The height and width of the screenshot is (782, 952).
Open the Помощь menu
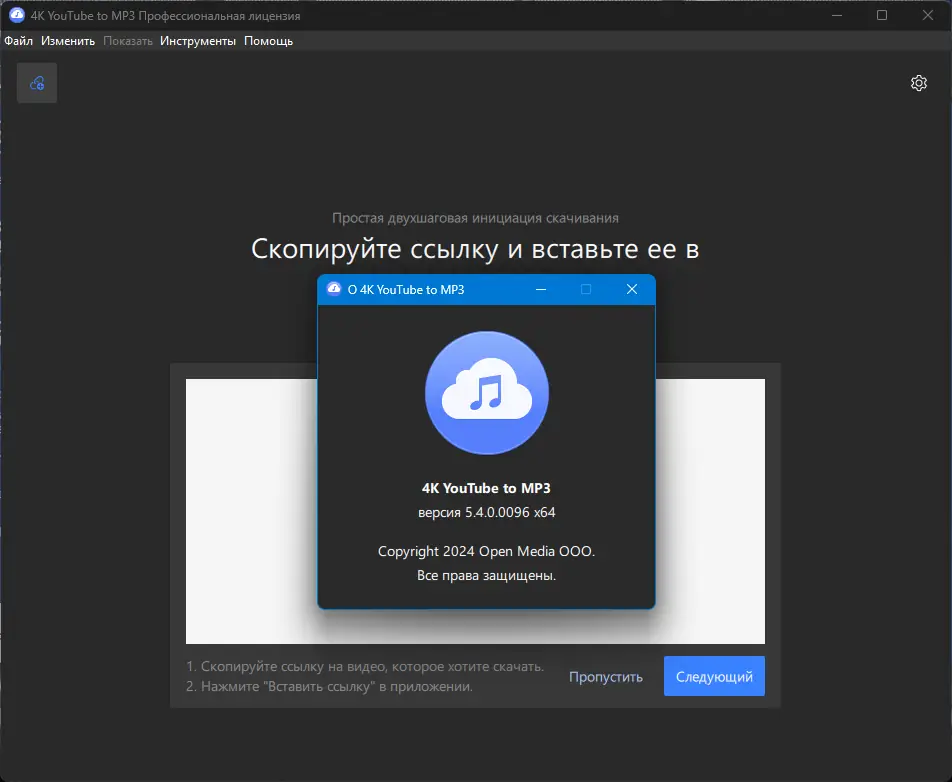[268, 41]
